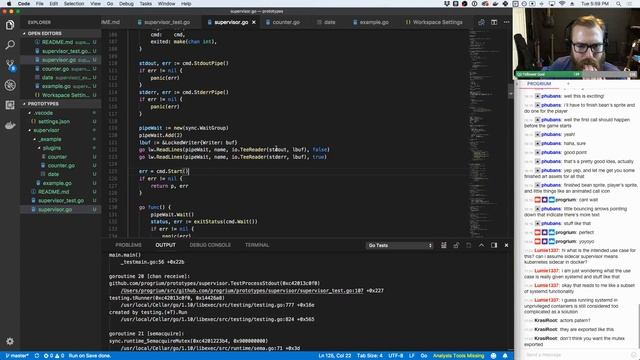Screen dimensions: 640x360
Task: Open the Docker view in activity bar
Action: [10, 125]
